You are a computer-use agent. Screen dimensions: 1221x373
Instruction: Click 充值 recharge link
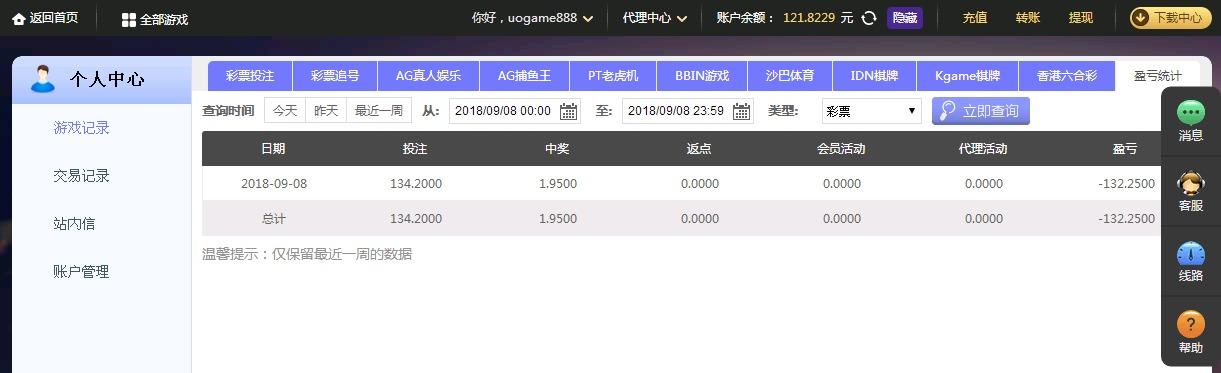(975, 18)
